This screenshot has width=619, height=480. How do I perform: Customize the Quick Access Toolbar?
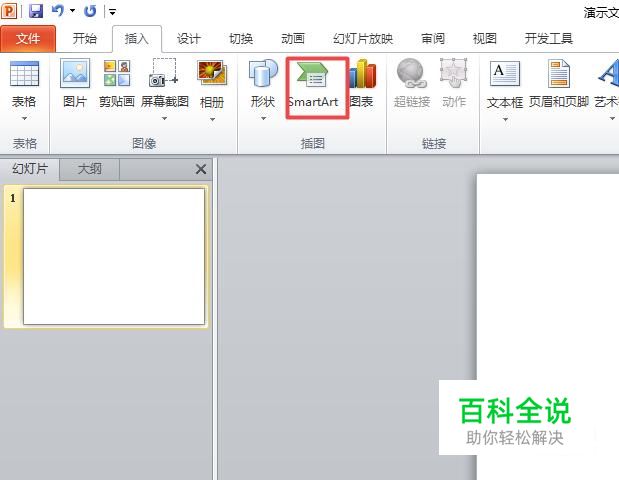pyautogui.click(x=113, y=12)
